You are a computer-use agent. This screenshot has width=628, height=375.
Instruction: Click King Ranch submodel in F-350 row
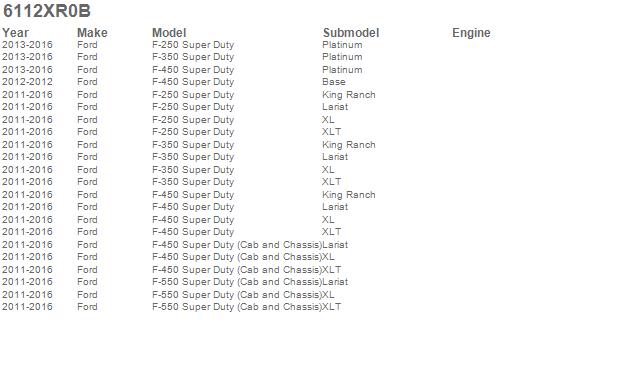(348, 145)
